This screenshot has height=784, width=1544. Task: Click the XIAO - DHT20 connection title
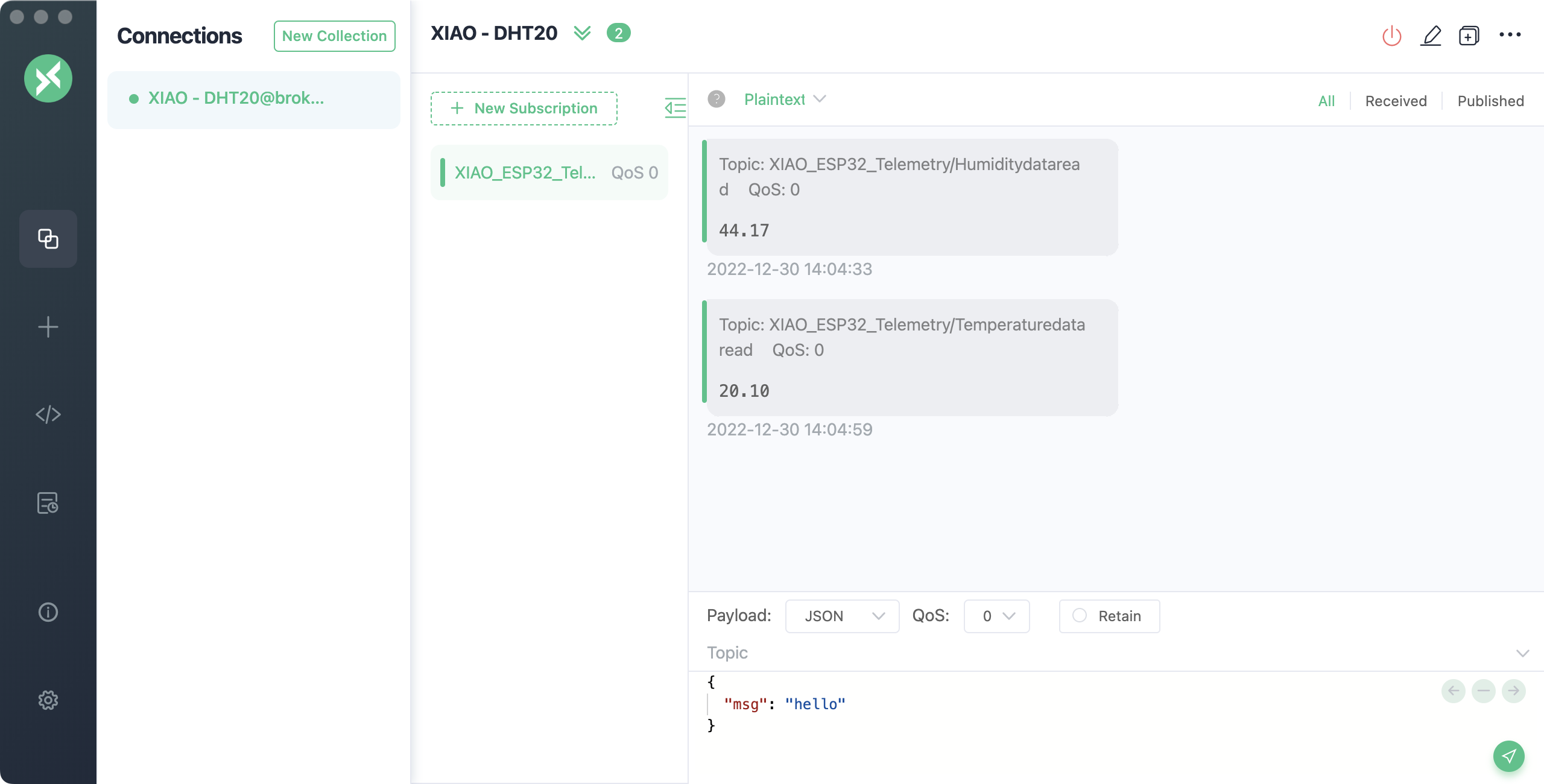point(494,33)
